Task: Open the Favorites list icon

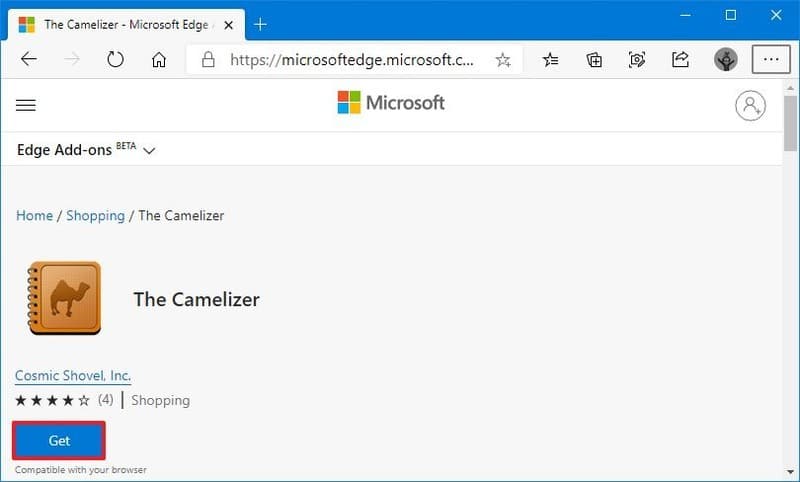Action: coord(551,60)
